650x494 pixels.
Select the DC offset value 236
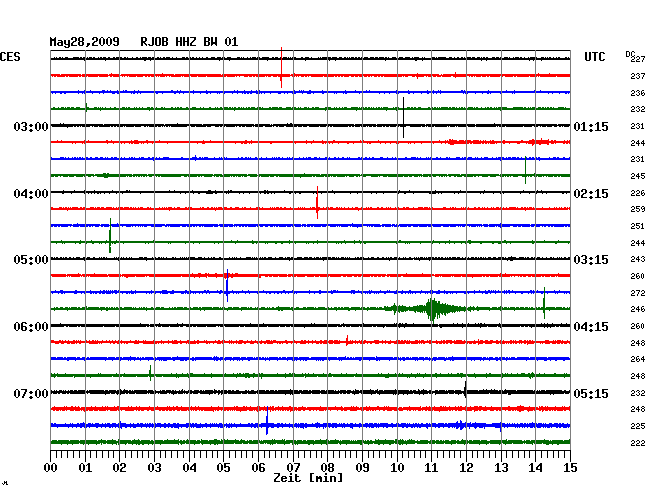tap(638, 93)
